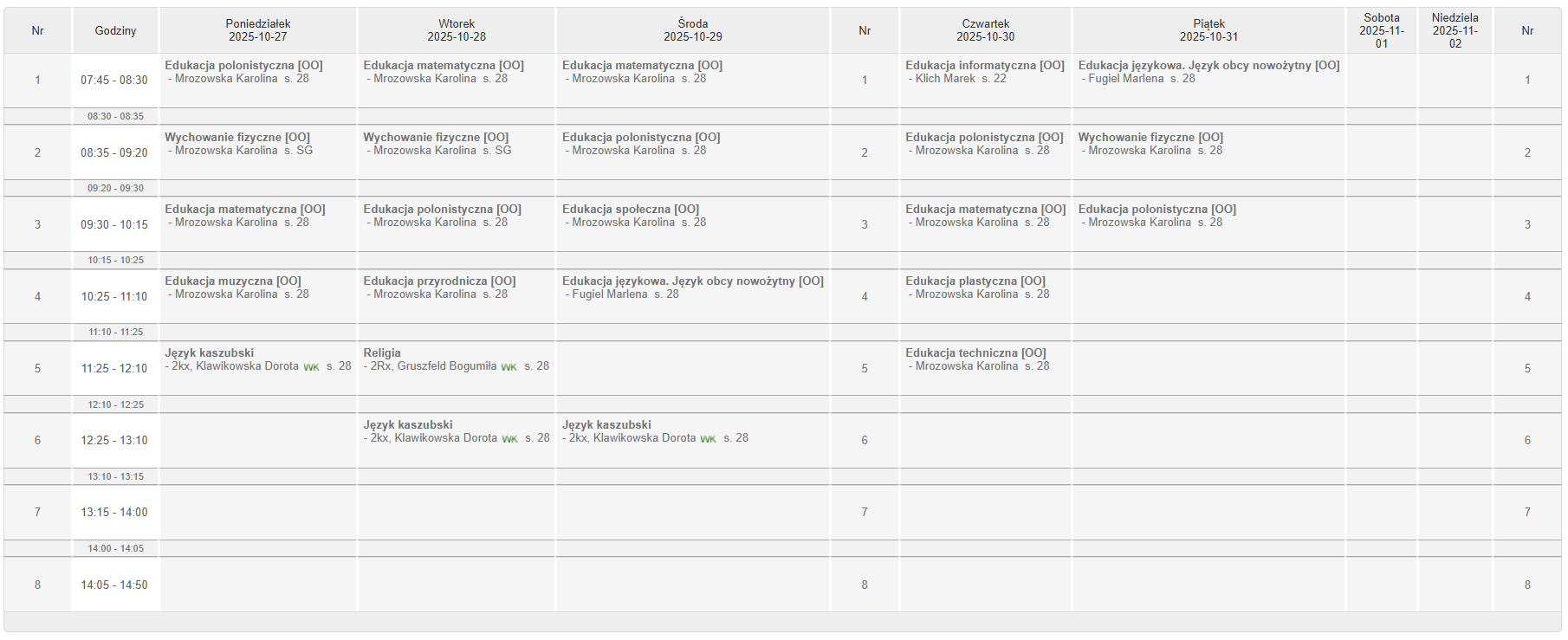The image size is (1568, 640).
Task: Select Thursday's Edukacja plastyczna lesson
Action: tap(975, 281)
